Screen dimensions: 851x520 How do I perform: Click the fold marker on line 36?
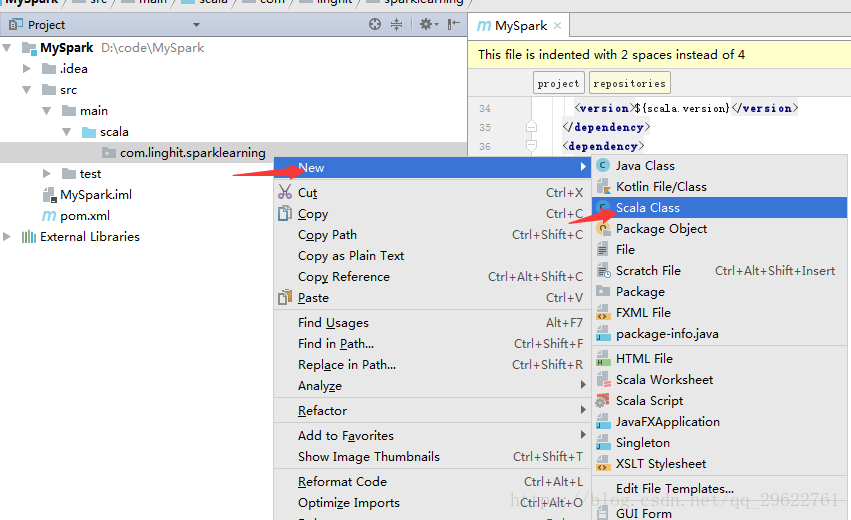click(531, 145)
